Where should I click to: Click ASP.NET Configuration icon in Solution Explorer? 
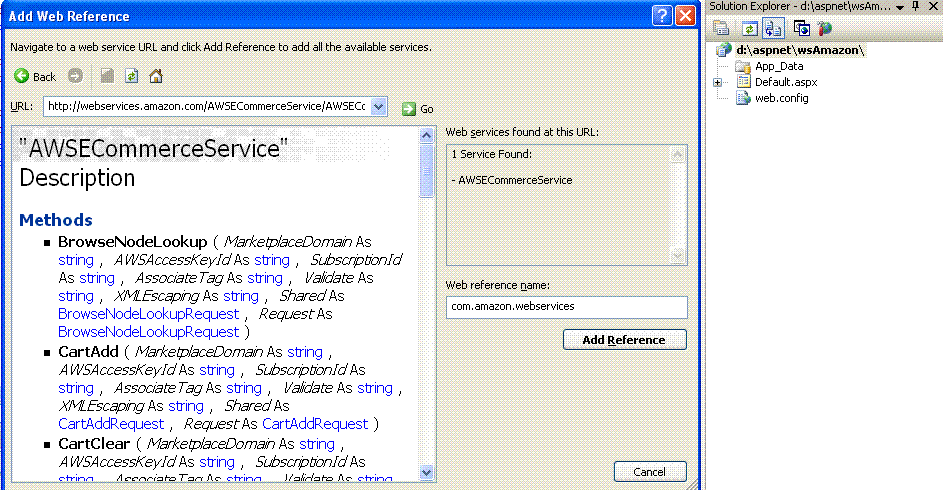point(825,28)
